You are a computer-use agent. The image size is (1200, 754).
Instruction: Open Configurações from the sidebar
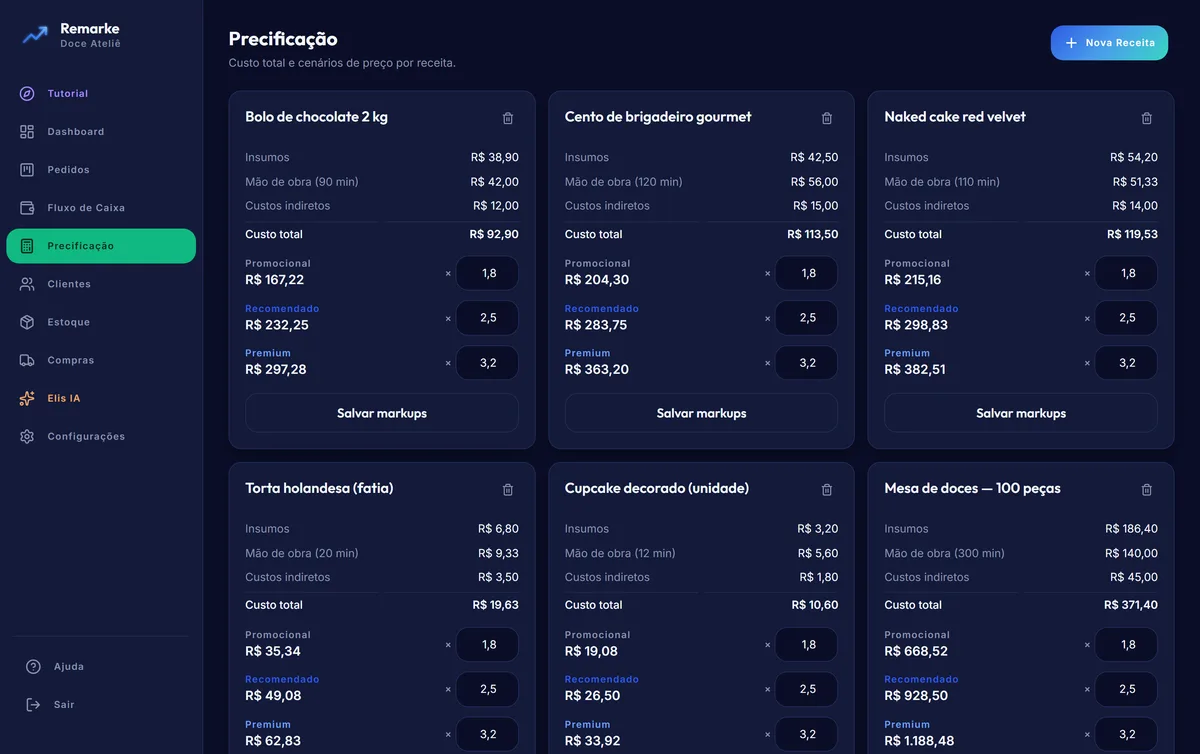(101, 437)
